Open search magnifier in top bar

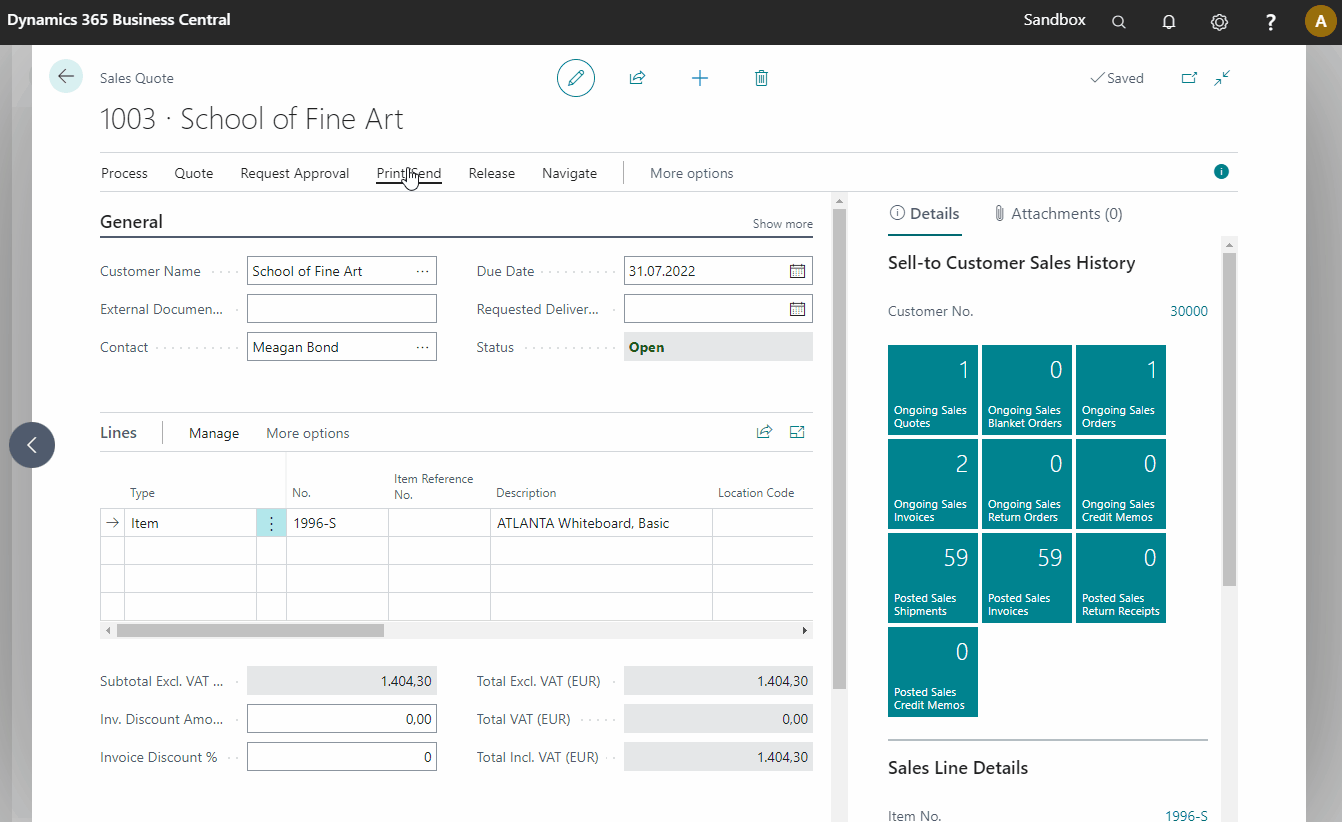point(1119,22)
